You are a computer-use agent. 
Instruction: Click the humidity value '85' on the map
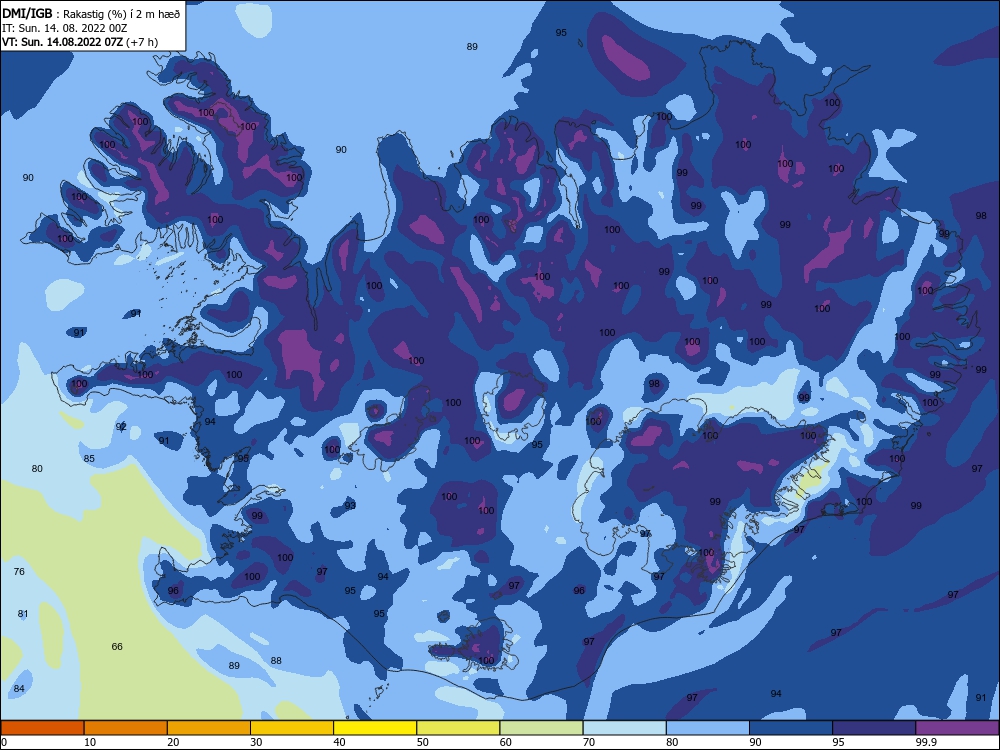(x=89, y=459)
